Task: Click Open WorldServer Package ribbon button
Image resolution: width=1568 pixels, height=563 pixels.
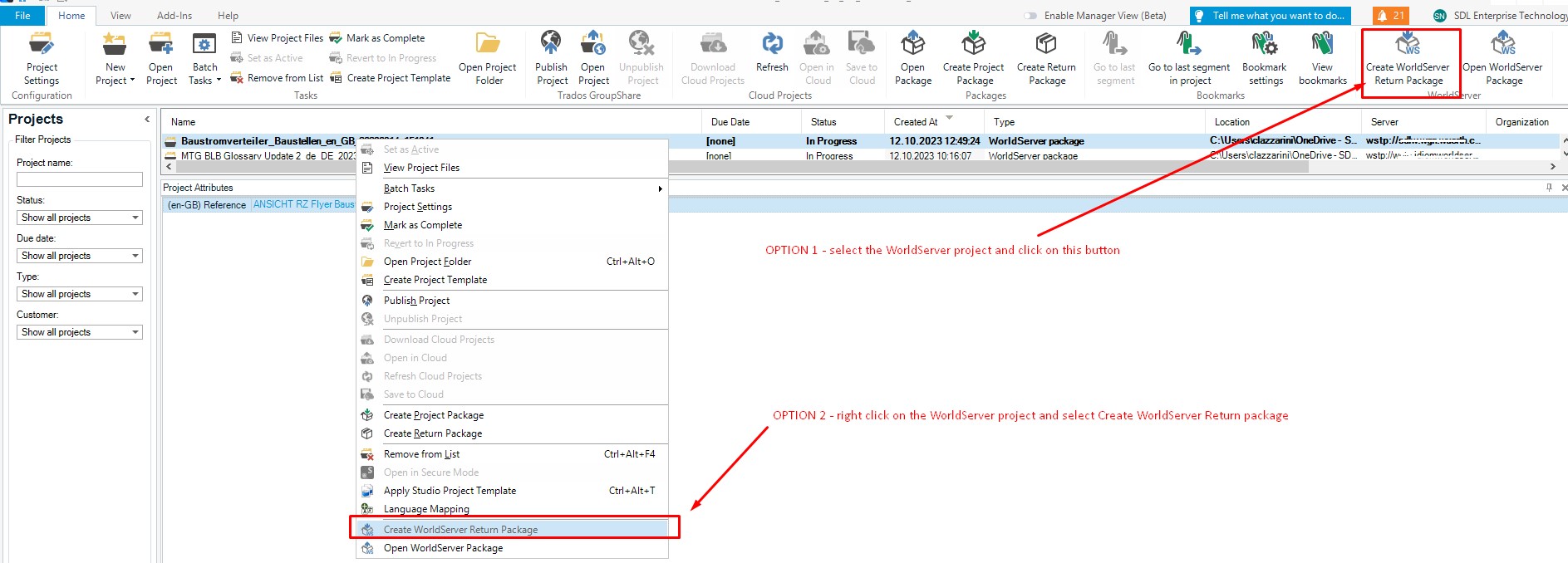Action: tap(1502, 58)
